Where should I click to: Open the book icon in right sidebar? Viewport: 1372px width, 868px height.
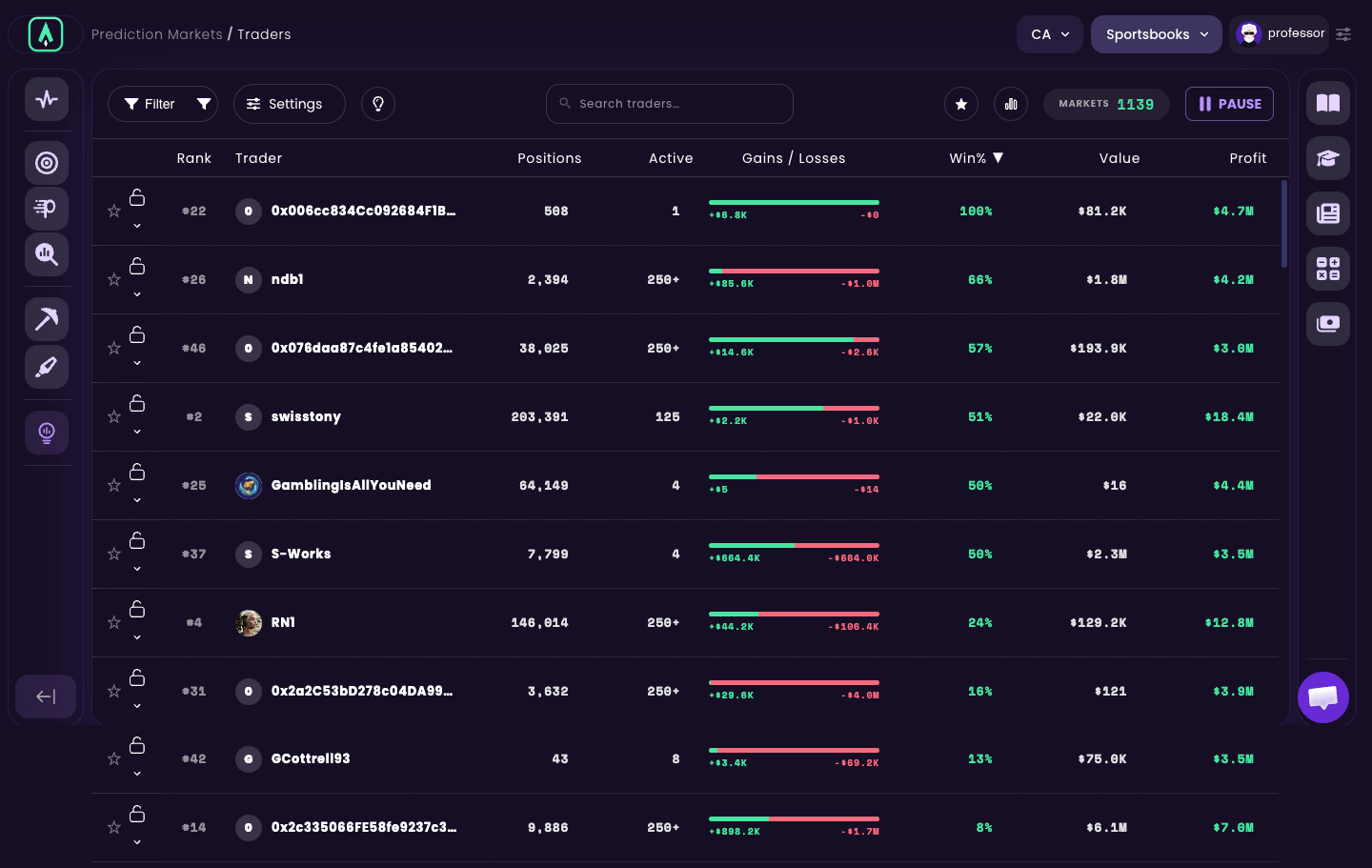pos(1328,103)
